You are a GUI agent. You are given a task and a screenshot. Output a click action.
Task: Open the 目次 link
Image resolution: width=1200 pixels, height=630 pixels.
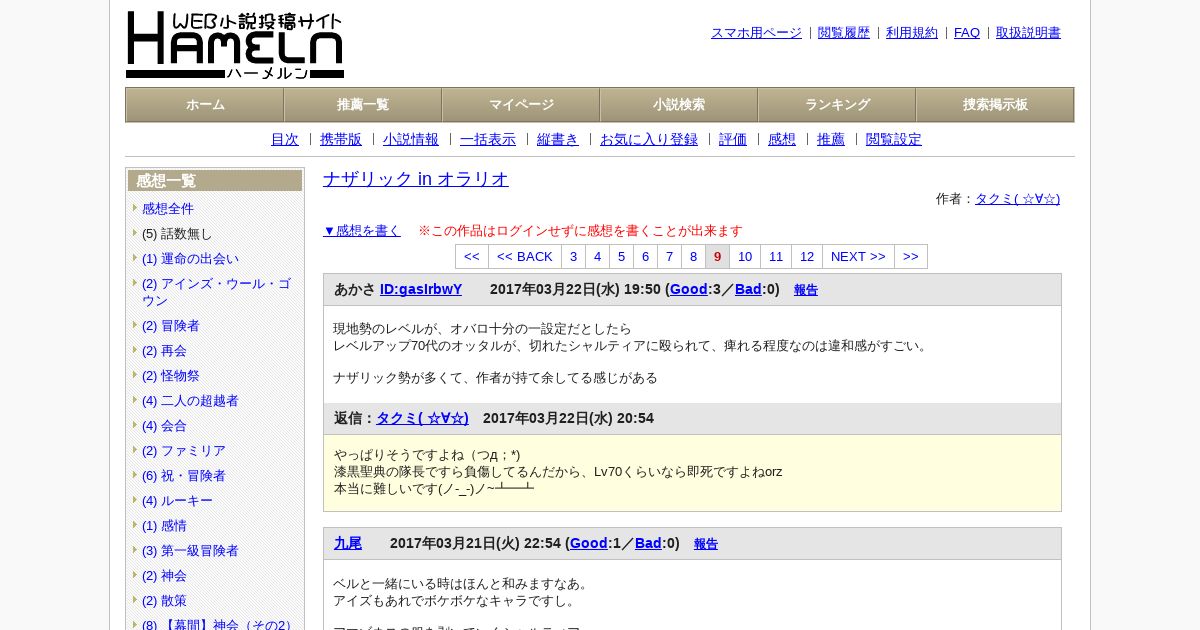coord(285,140)
